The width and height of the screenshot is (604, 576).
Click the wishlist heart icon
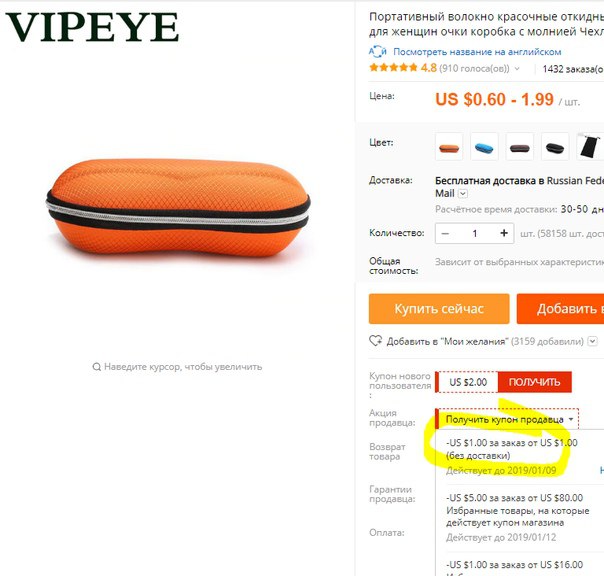375,341
